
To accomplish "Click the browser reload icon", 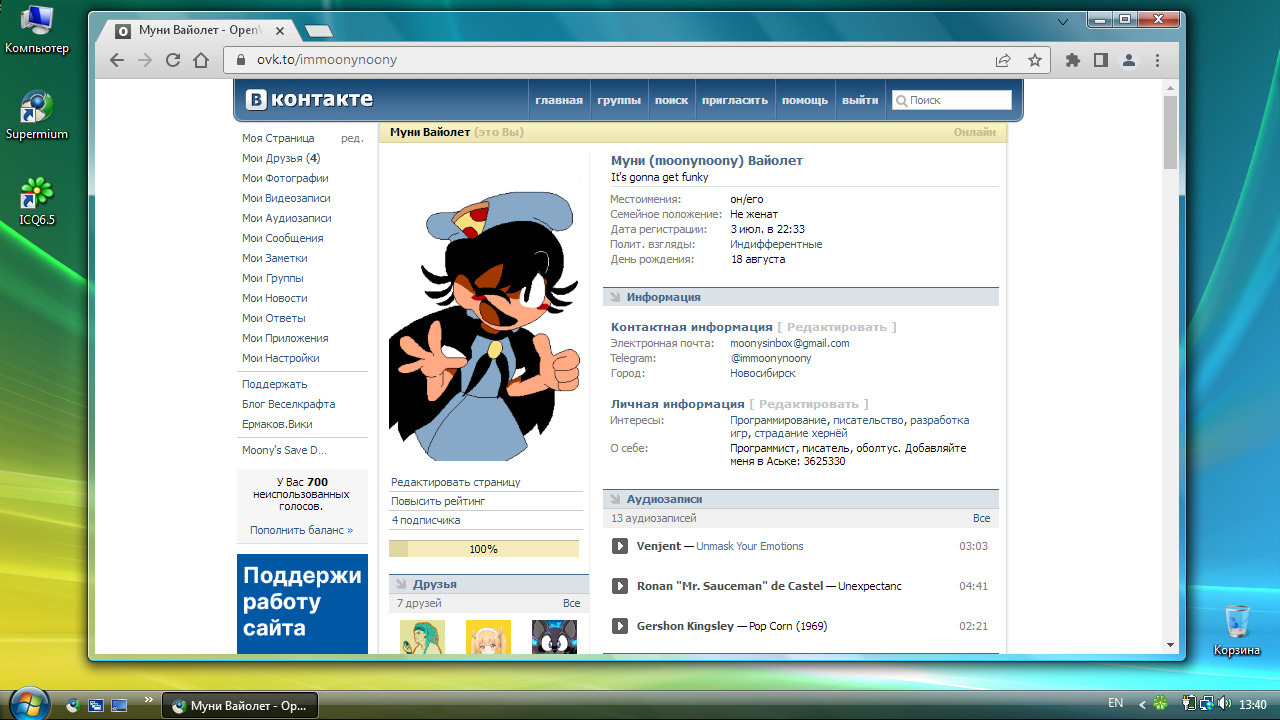I will (x=173, y=60).
